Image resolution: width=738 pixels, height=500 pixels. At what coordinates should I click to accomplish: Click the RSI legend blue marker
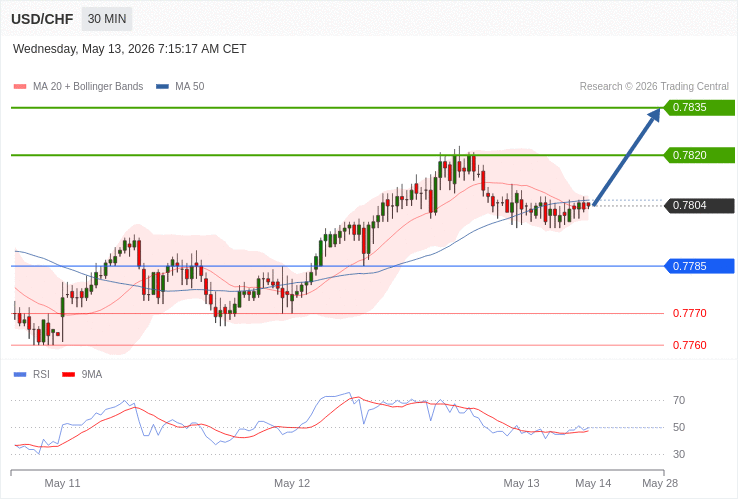click(x=20, y=375)
